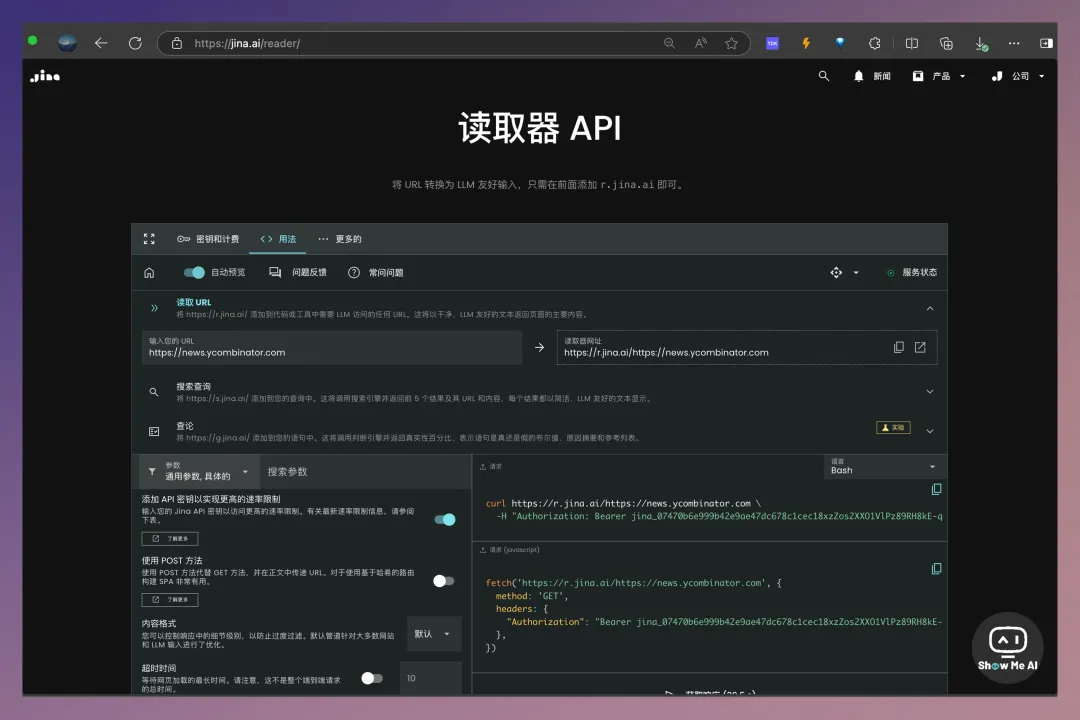Copy the reader URL with the copy icon
The width and height of the screenshot is (1080, 720).
[x=898, y=347]
